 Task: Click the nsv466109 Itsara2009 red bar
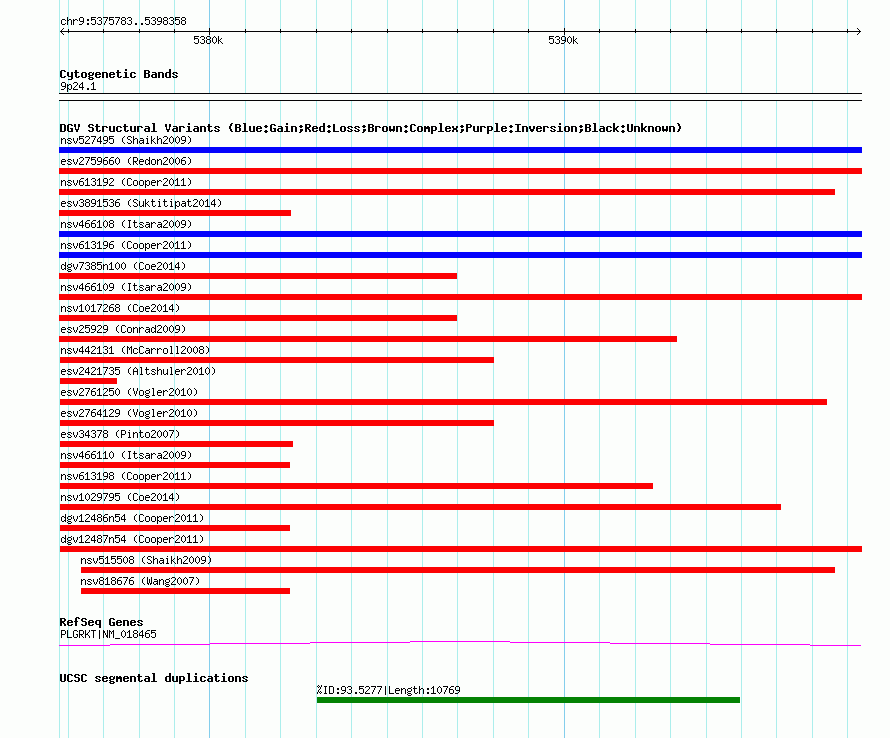point(460,297)
